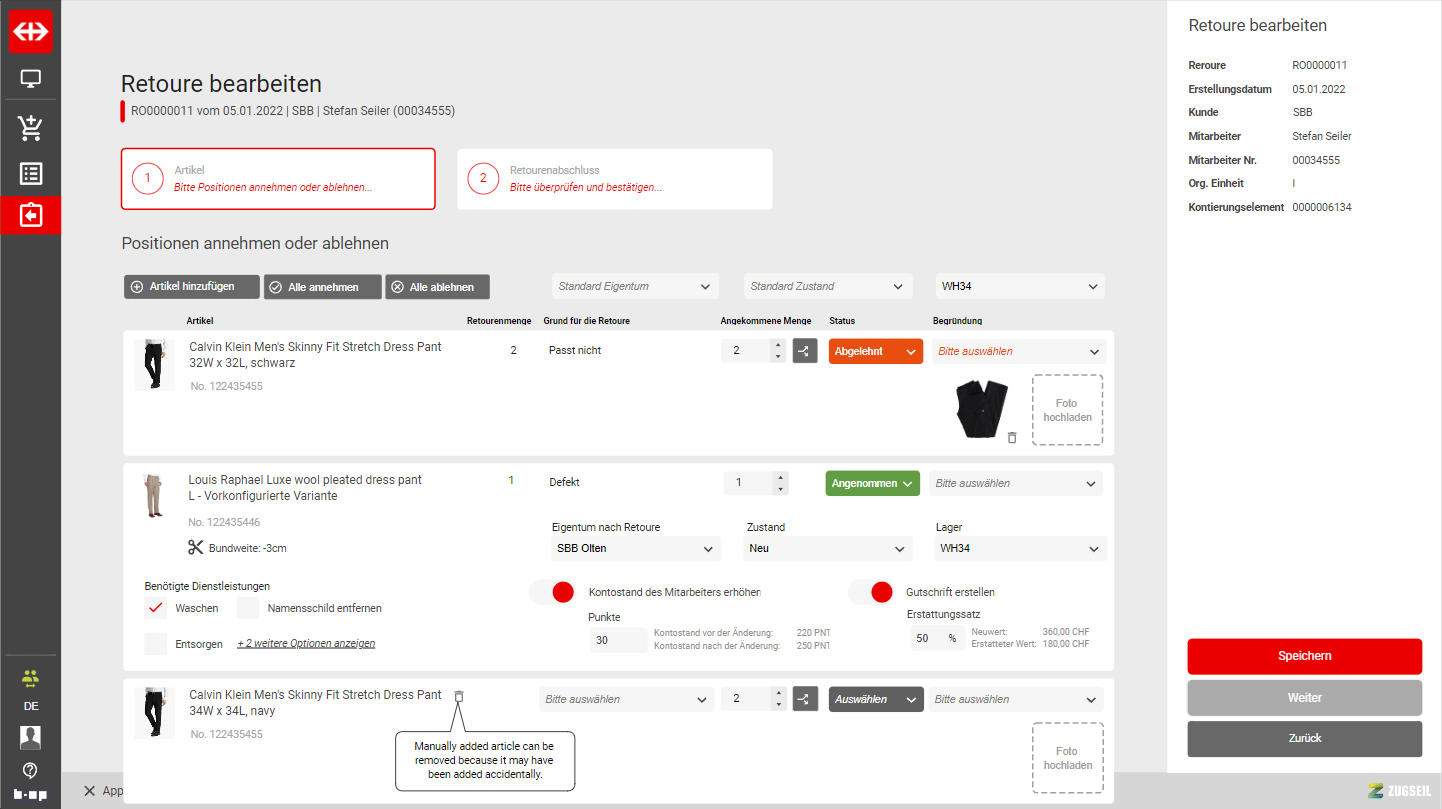
Task: Click the SBB logo in the sidebar
Action: point(31,31)
